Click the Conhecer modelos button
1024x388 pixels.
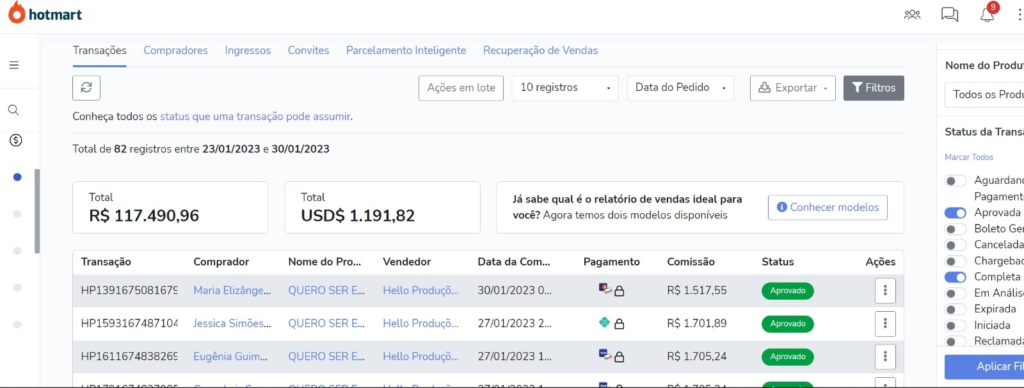pyautogui.click(x=827, y=207)
